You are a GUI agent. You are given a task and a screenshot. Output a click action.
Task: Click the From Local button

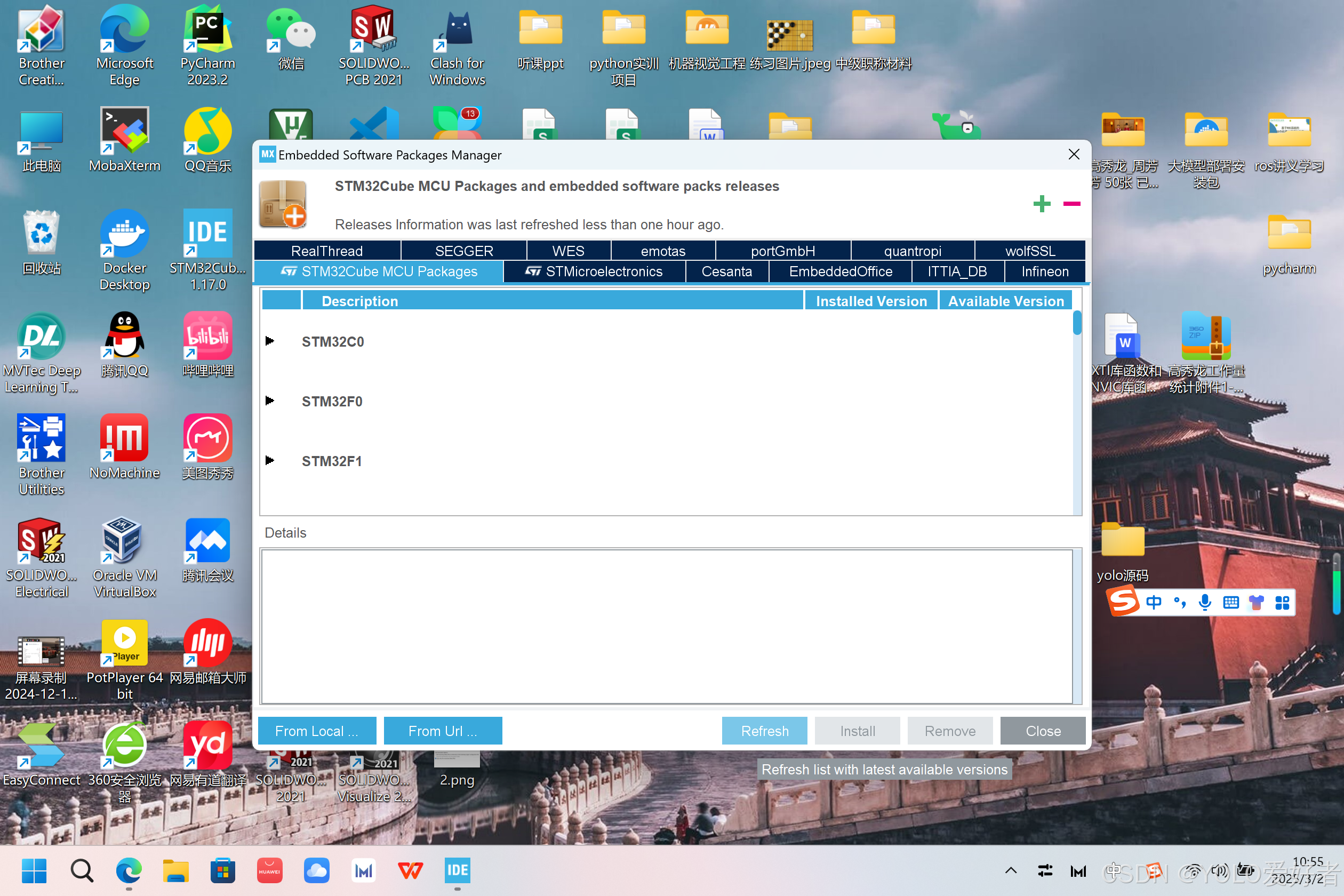click(x=317, y=730)
